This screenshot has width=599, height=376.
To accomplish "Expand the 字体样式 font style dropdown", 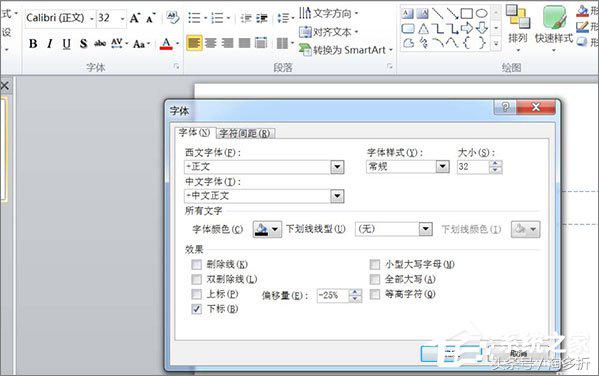I will point(442,166).
